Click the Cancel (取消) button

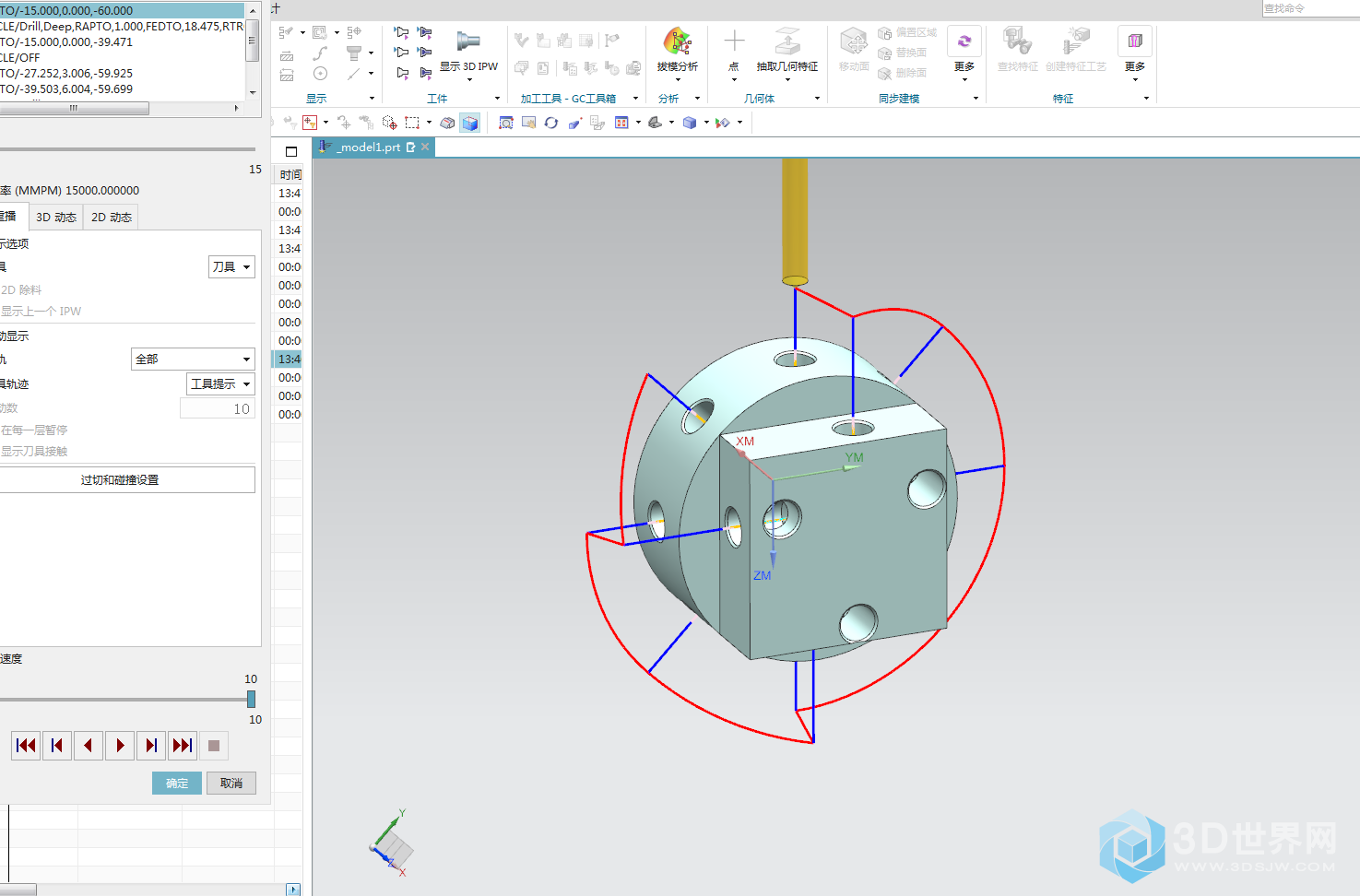click(x=231, y=784)
